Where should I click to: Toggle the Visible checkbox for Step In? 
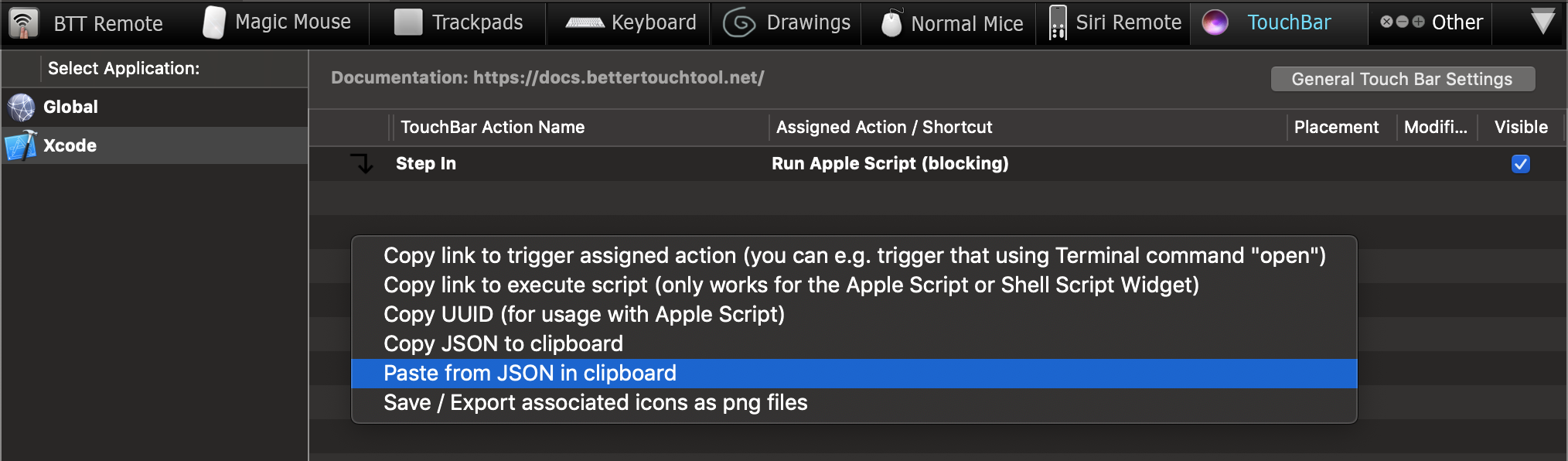(x=1520, y=164)
